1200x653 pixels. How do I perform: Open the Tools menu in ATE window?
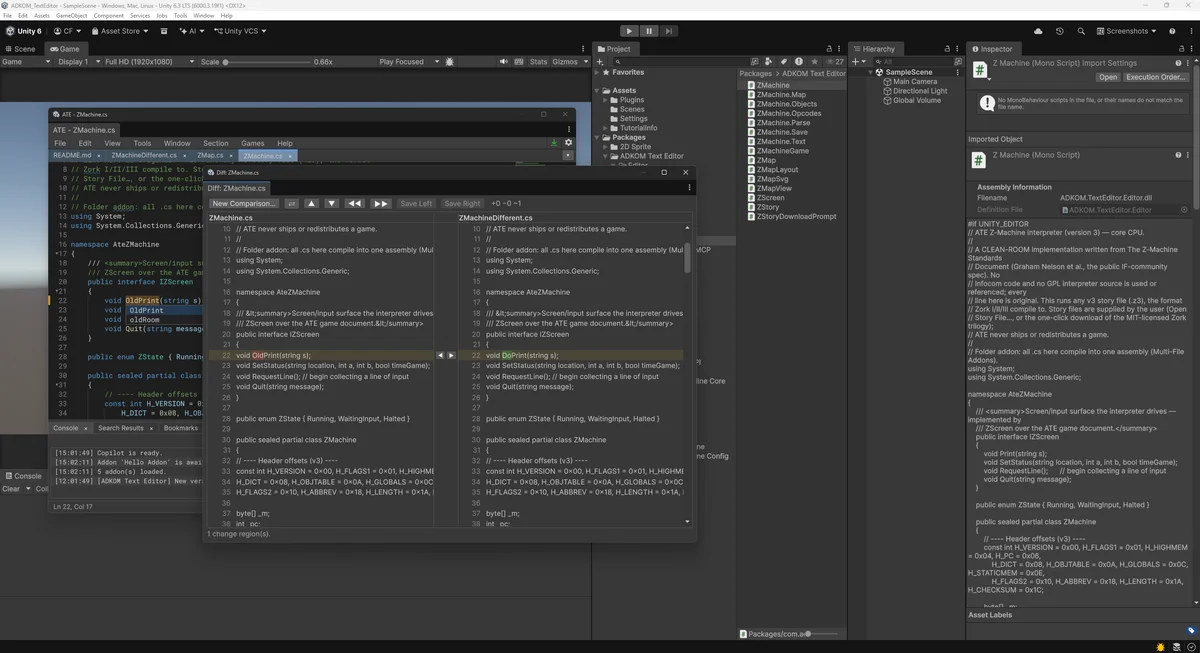click(142, 143)
